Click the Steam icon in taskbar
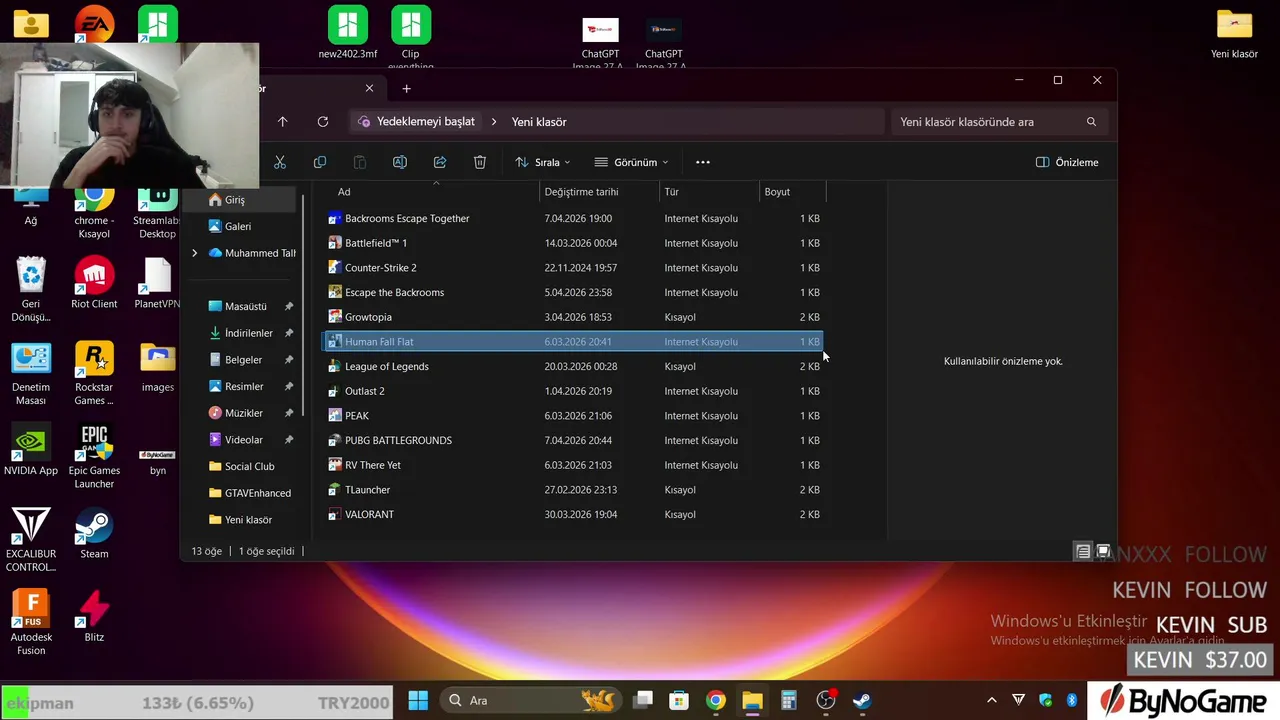The width and height of the screenshot is (1280, 720). tap(862, 700)
